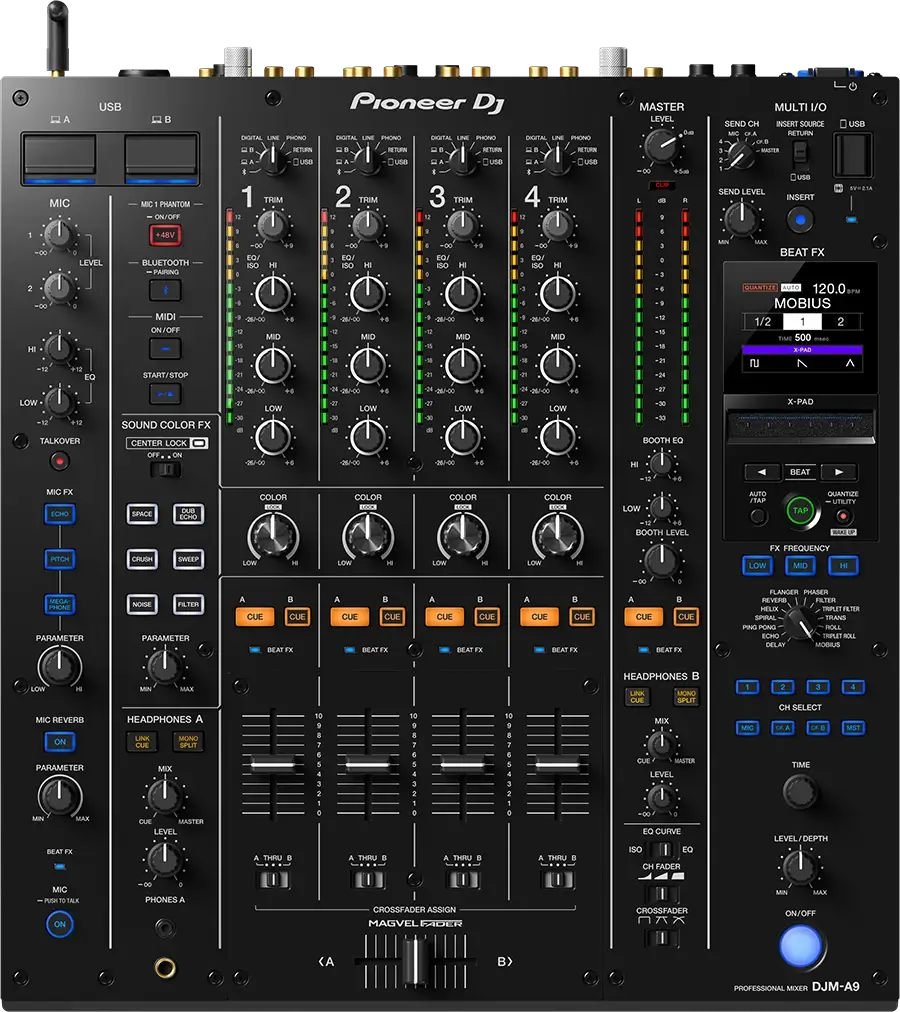Screen dimensions: 900x1012
Task: Click the channel 2 volume fader
Action: 368,765
